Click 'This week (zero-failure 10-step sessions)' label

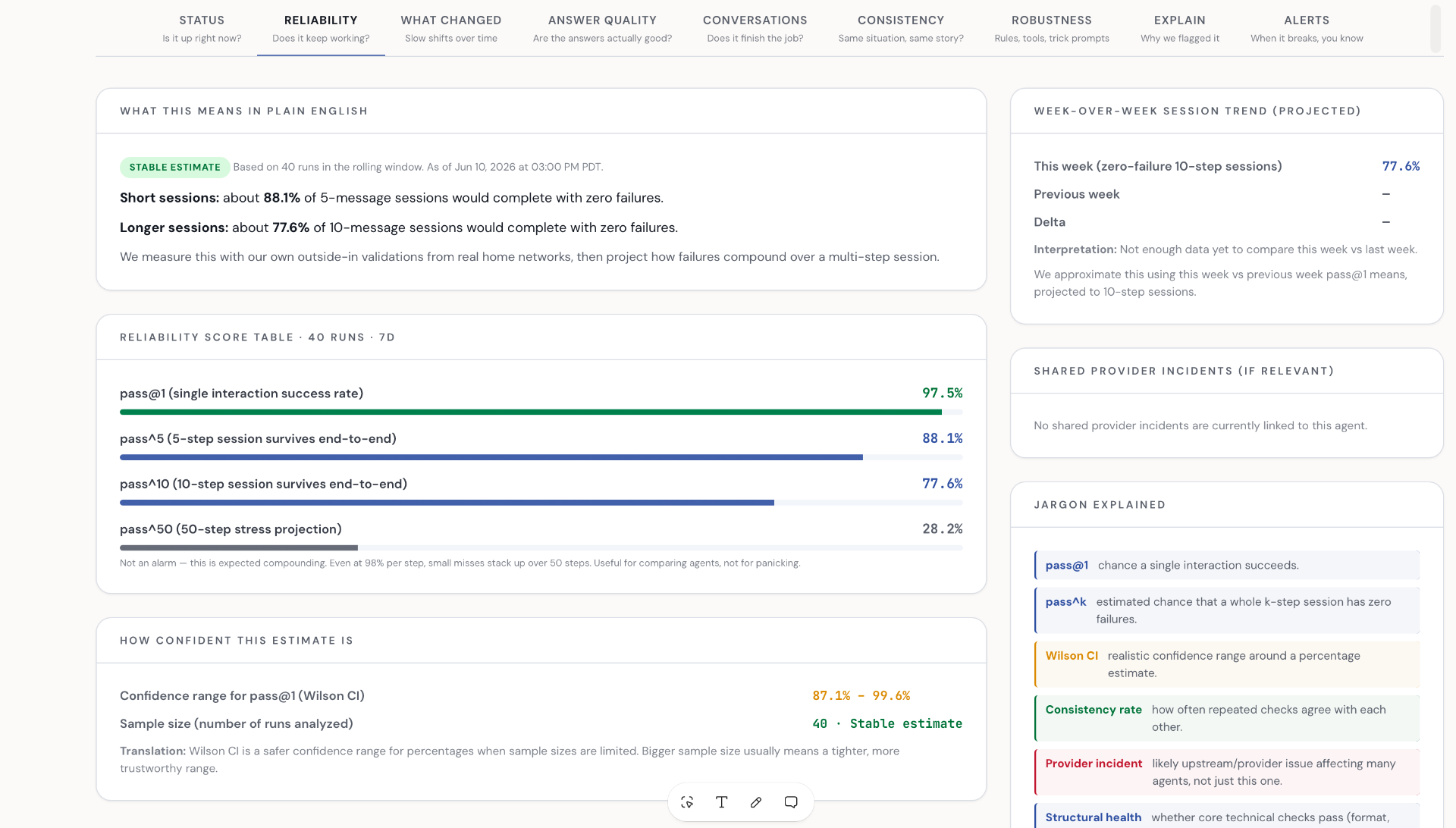coord(1158,166)
